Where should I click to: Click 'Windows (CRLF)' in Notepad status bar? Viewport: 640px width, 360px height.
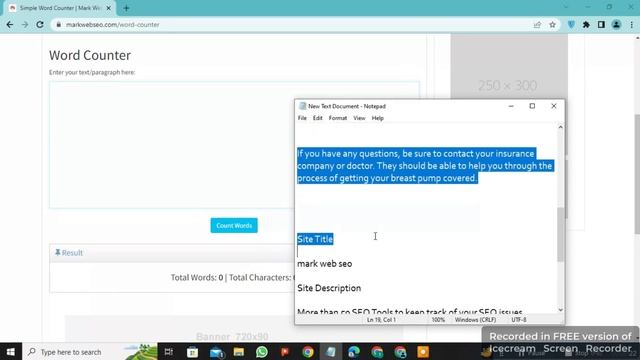click(x=475, y=320)
